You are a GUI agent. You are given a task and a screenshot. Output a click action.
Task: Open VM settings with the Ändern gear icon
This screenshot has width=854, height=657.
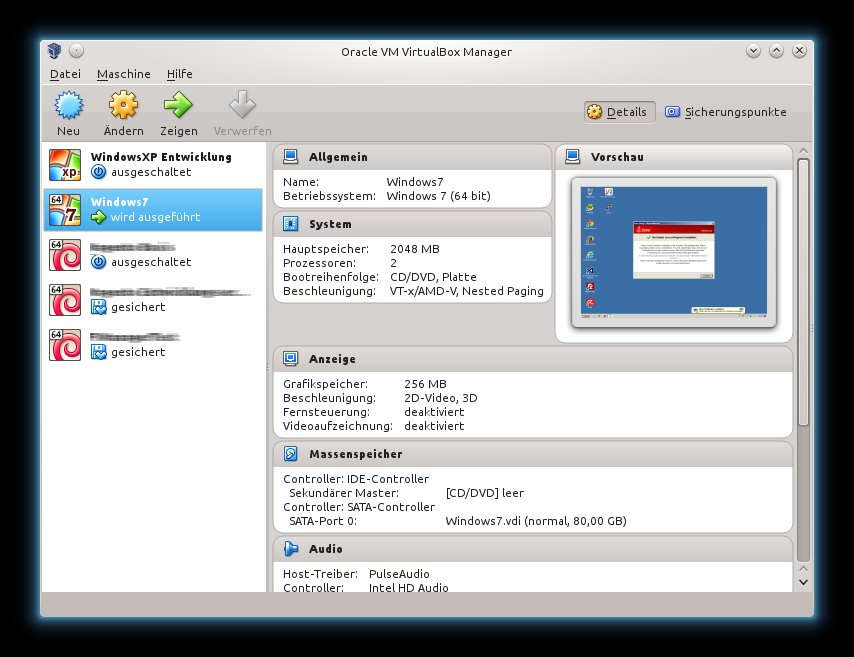click(123, 105)
